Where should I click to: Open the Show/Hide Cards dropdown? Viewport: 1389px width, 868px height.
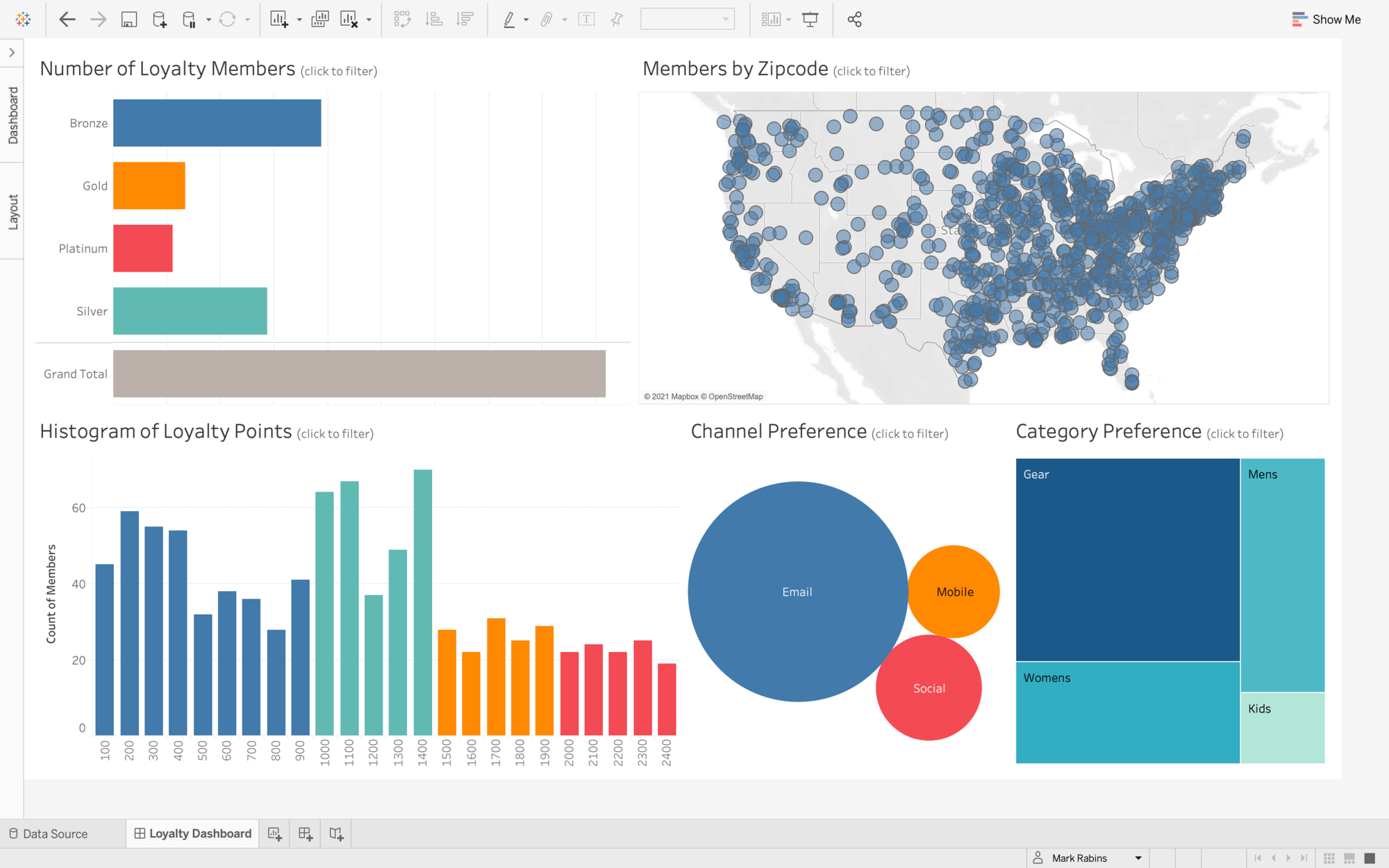[x=773, y=19]
